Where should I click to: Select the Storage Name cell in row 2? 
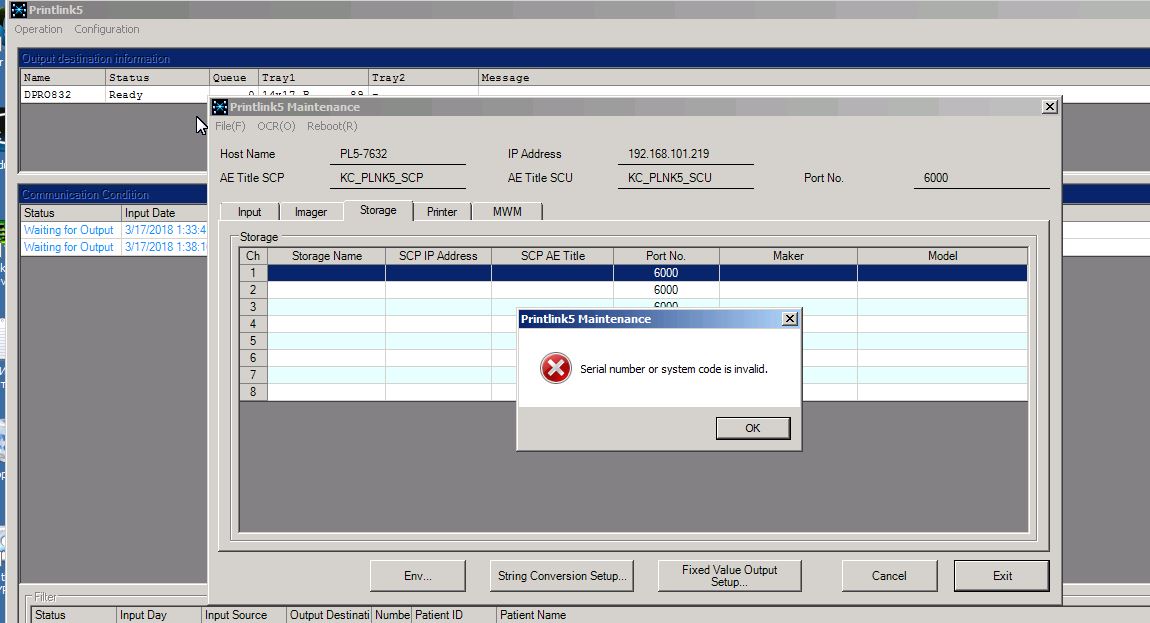[326, 290]
